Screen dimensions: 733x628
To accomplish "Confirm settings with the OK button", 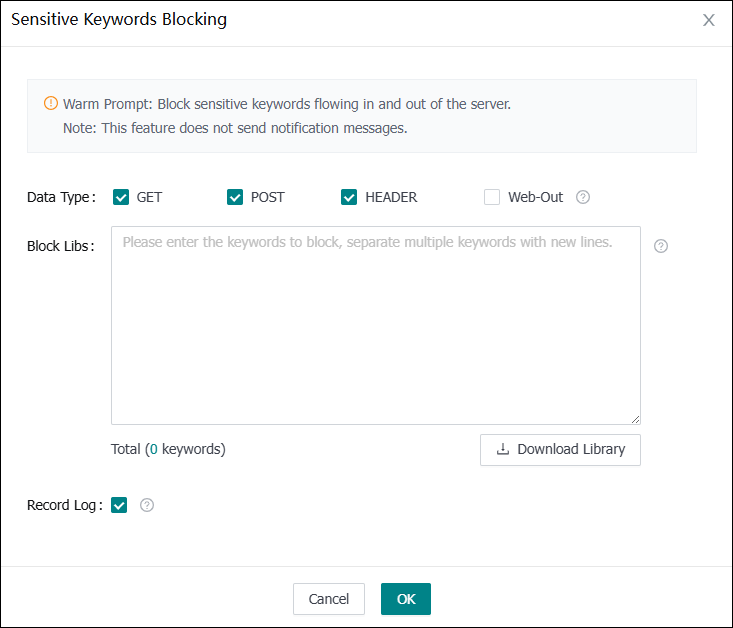I will pyautogui.click(x=405, y=599).
